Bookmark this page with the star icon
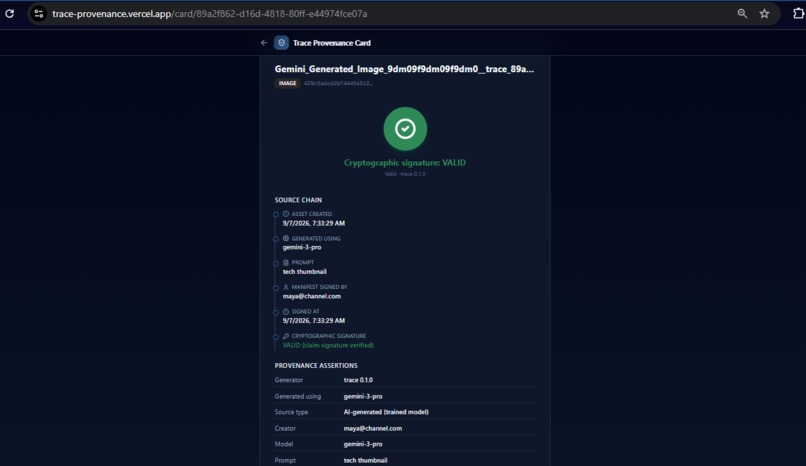The width and height of the screenshot is (806, 466). 764,14
